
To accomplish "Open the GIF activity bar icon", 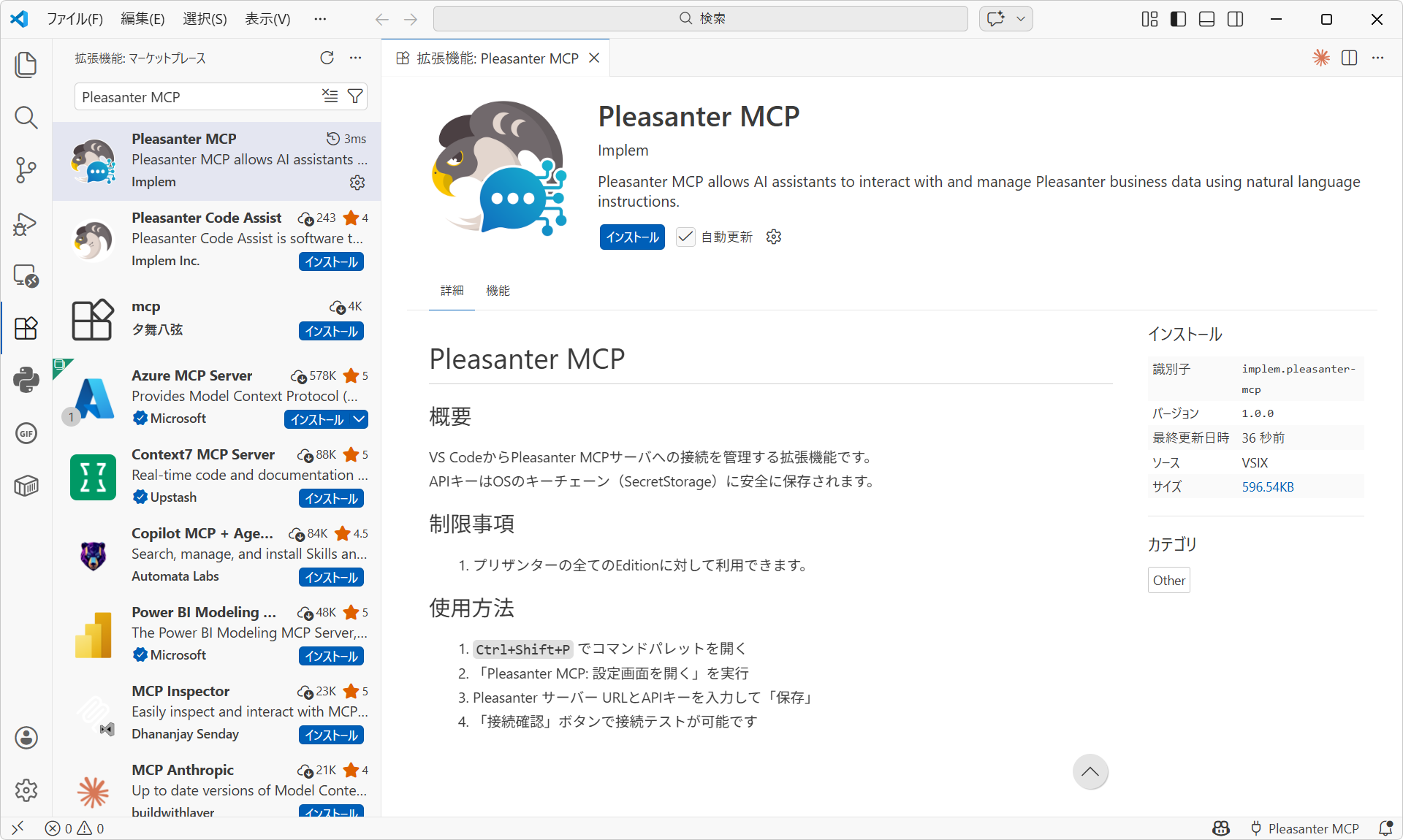I will coord(26,433).
